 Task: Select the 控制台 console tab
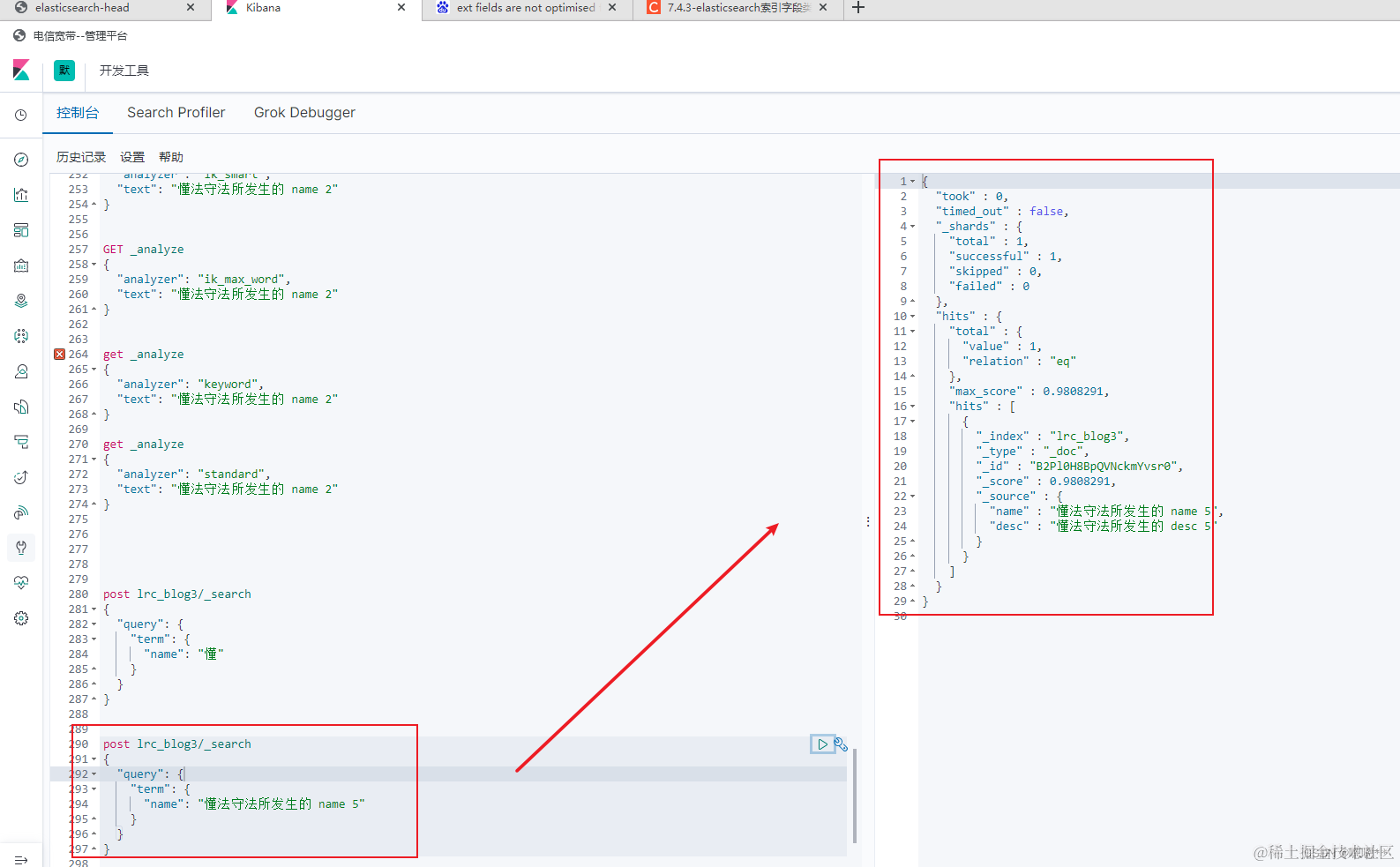(x=78, y=113)
